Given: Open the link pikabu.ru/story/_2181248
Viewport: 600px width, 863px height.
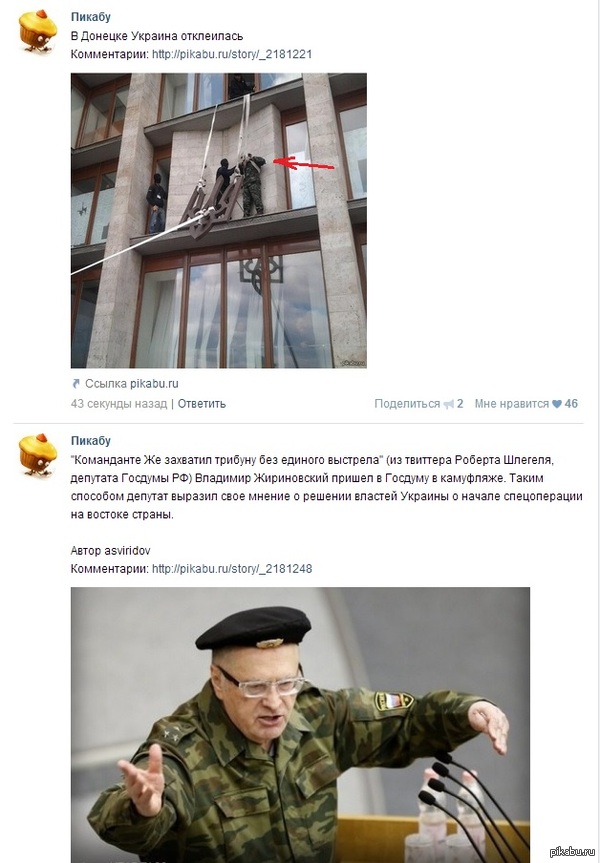Looking at the screenshot, I should click(x=232, y=569).
